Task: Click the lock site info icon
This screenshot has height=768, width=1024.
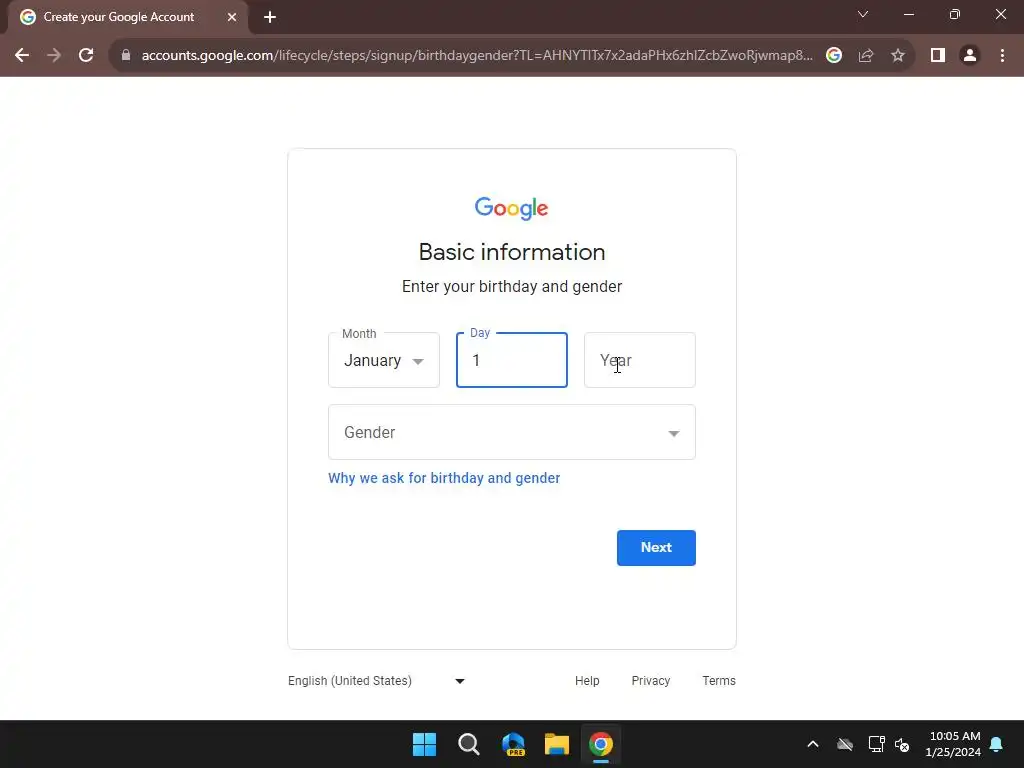Action: (x=126, y=56)
